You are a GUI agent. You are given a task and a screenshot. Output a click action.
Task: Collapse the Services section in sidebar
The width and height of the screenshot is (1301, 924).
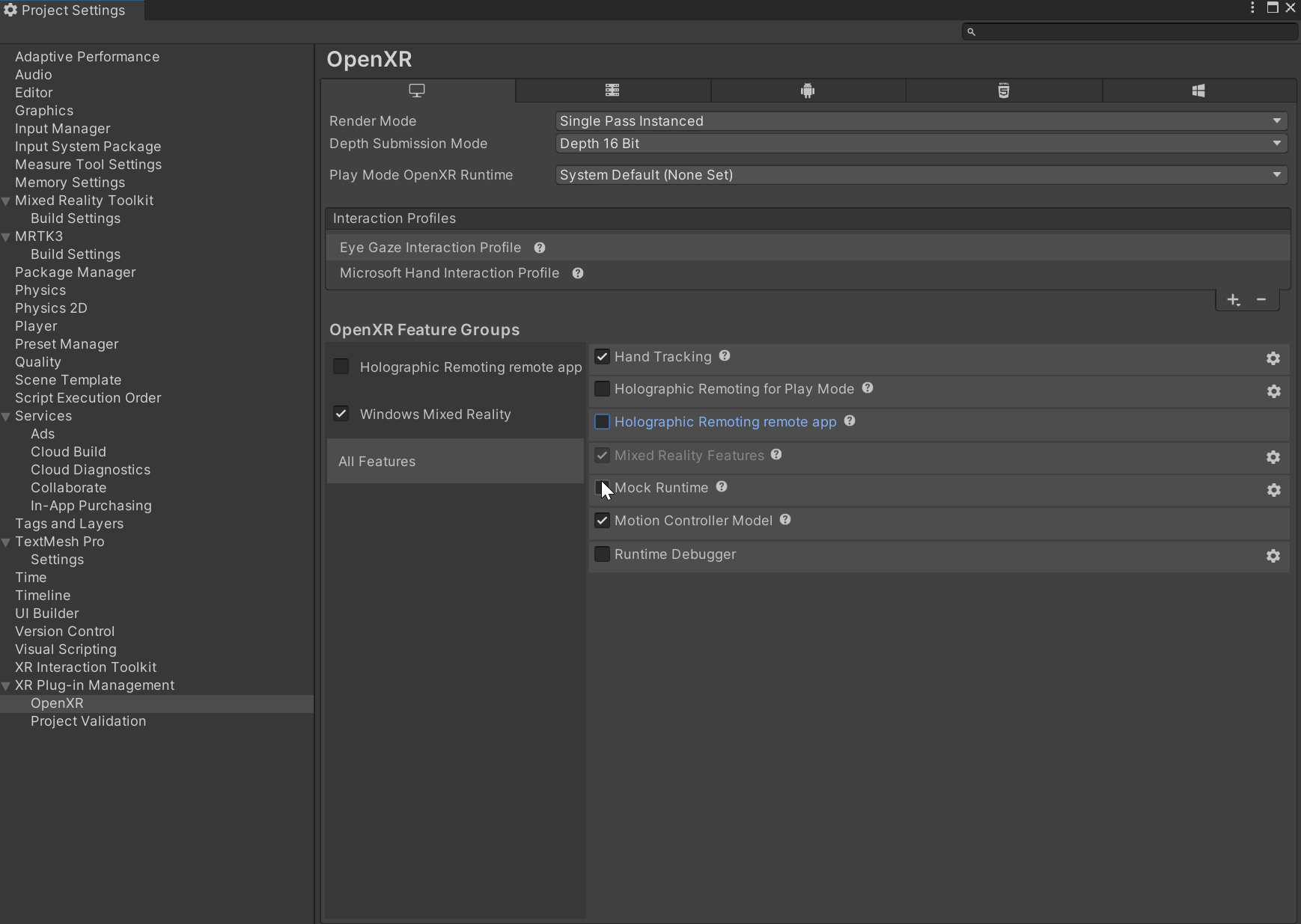tap(6, 416)
